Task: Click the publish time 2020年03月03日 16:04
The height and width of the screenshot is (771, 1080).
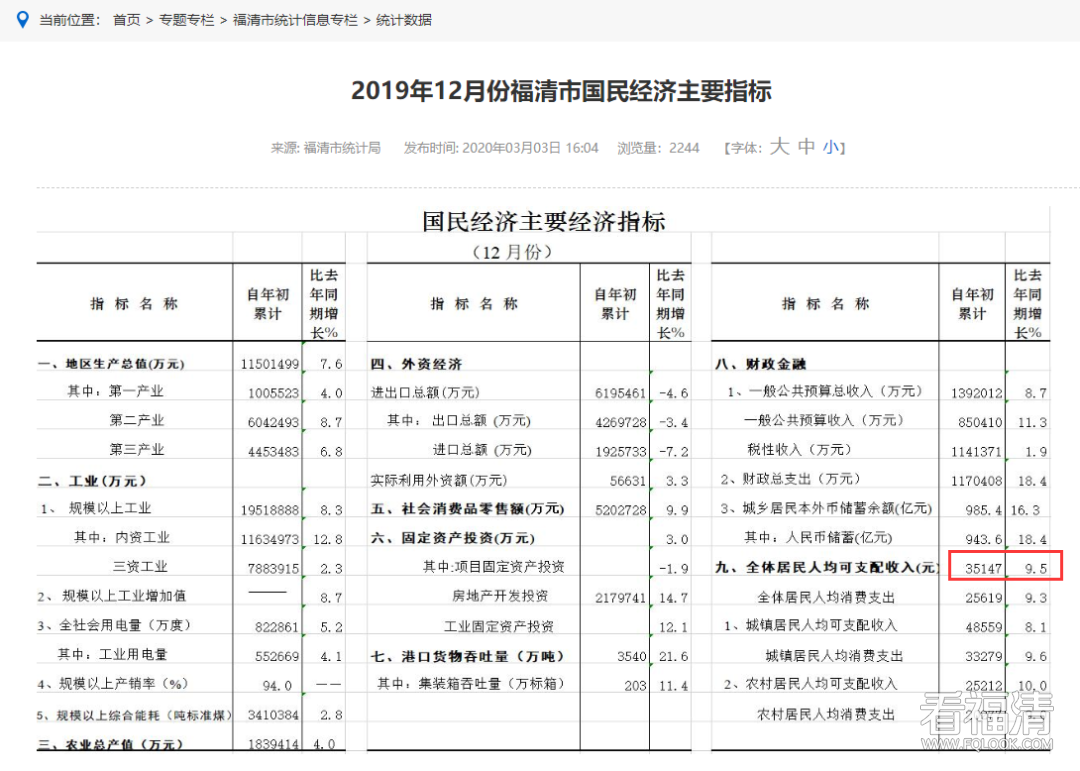Action: pos(530,147)
